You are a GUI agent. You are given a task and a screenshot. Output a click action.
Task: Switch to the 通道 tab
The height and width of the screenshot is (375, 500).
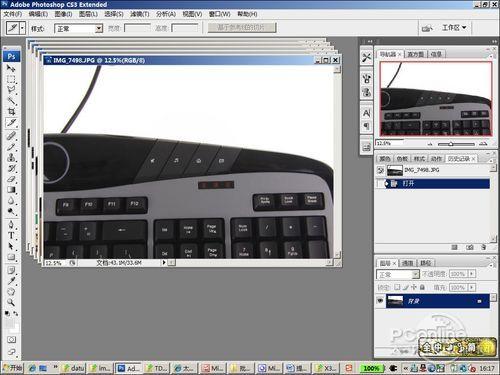coord(407,263)
